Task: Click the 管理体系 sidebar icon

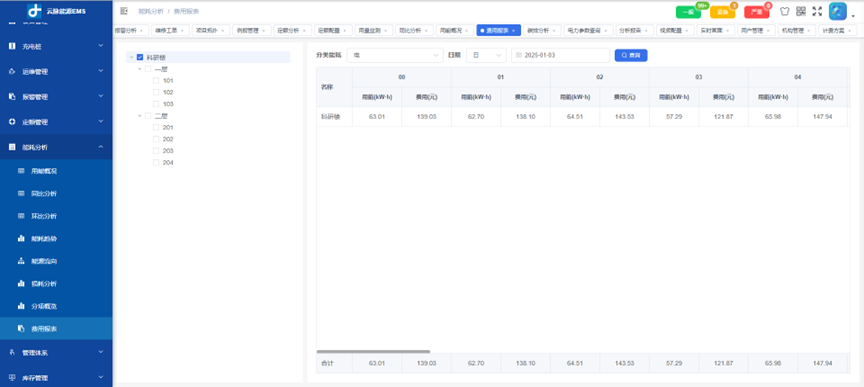Action: pyautogui.click(x=12, y=352)
